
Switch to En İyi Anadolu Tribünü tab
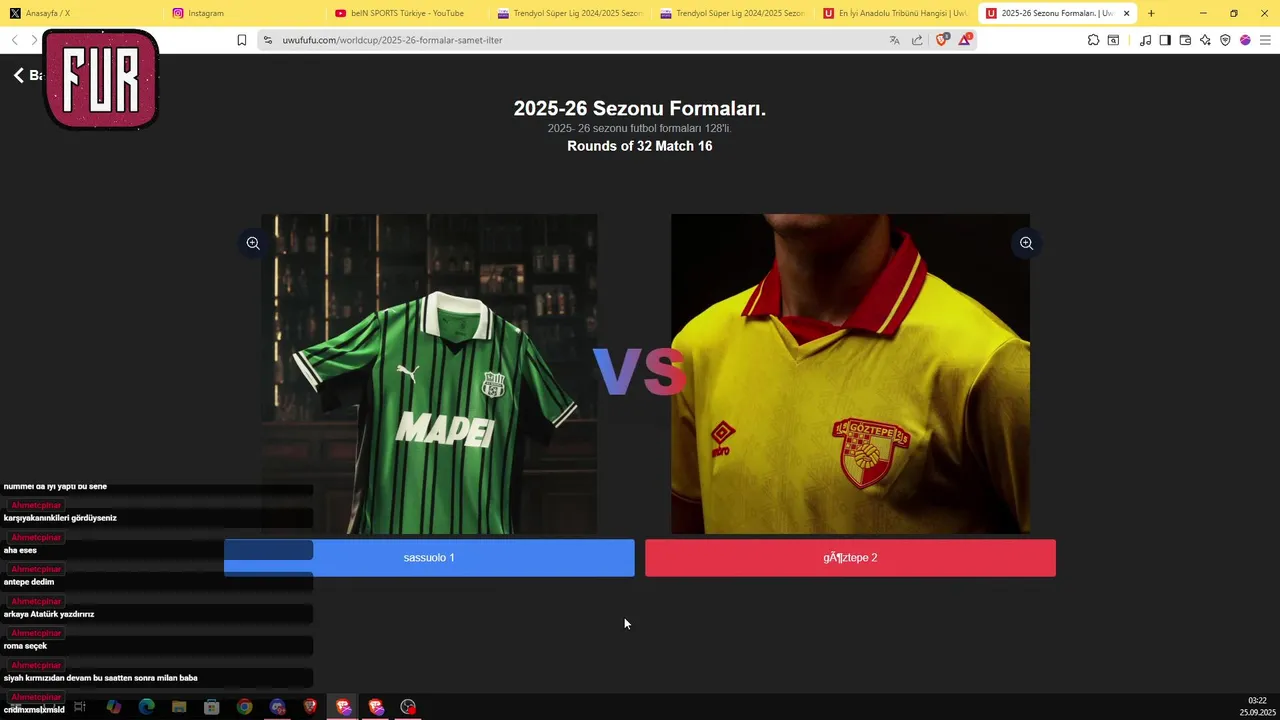tap(894, 13)
